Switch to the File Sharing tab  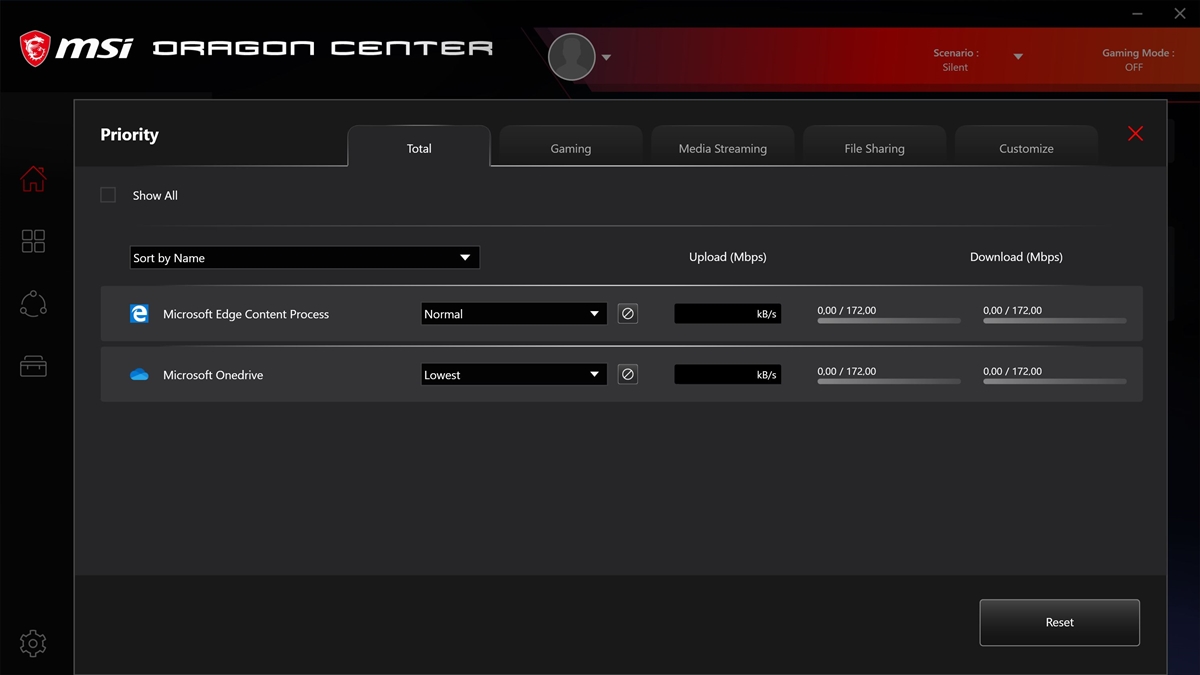[875, 148]
